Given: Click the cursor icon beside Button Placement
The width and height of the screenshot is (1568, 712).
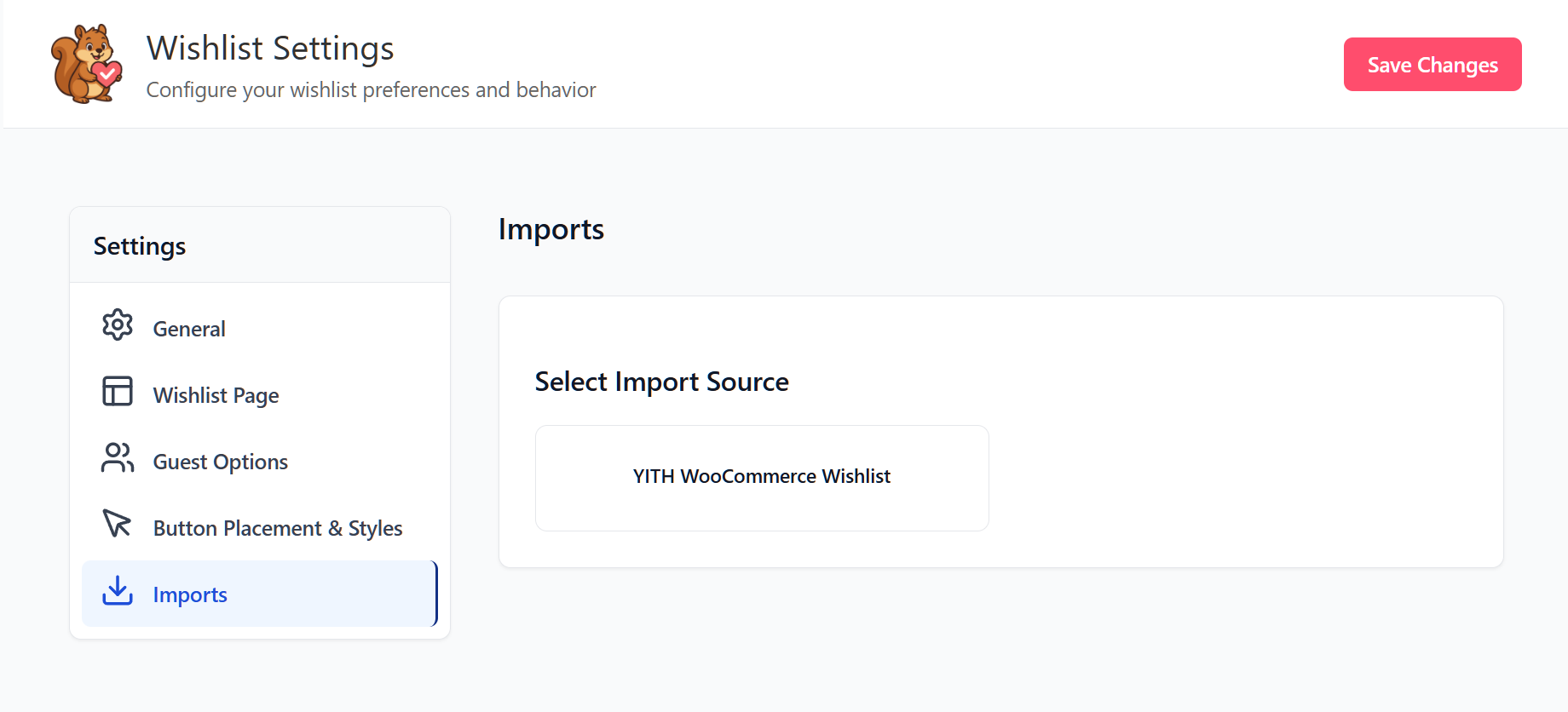Looking at the screenshot, I should (x=118, y=524).
